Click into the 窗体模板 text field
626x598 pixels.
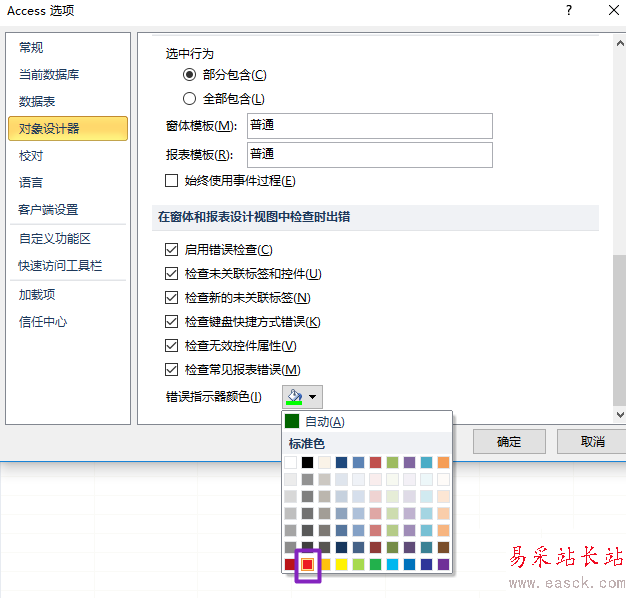tap(370, 126)
